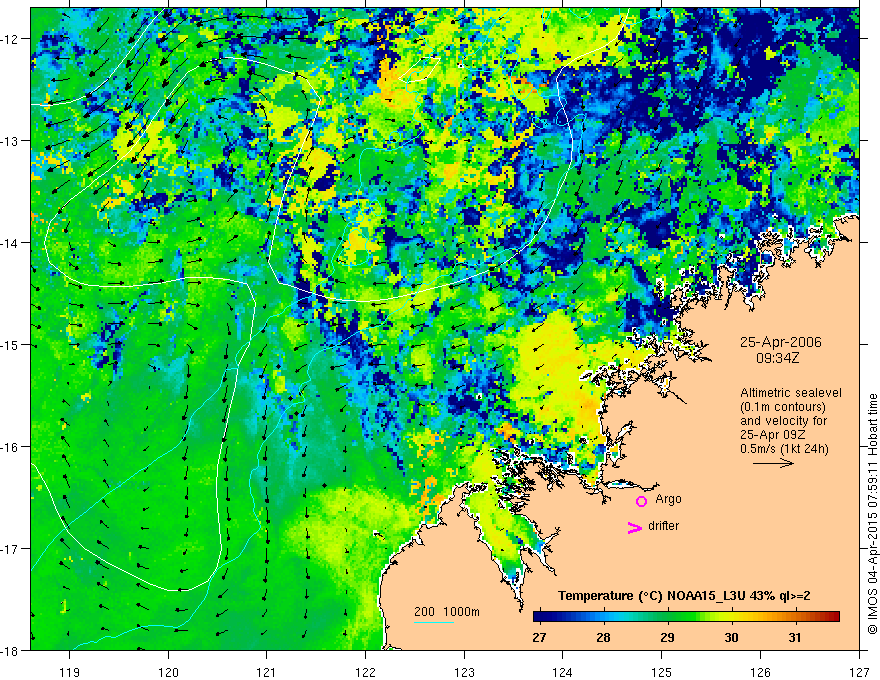
Task: Click the latitude axis label -13
Action: (11, 140)
